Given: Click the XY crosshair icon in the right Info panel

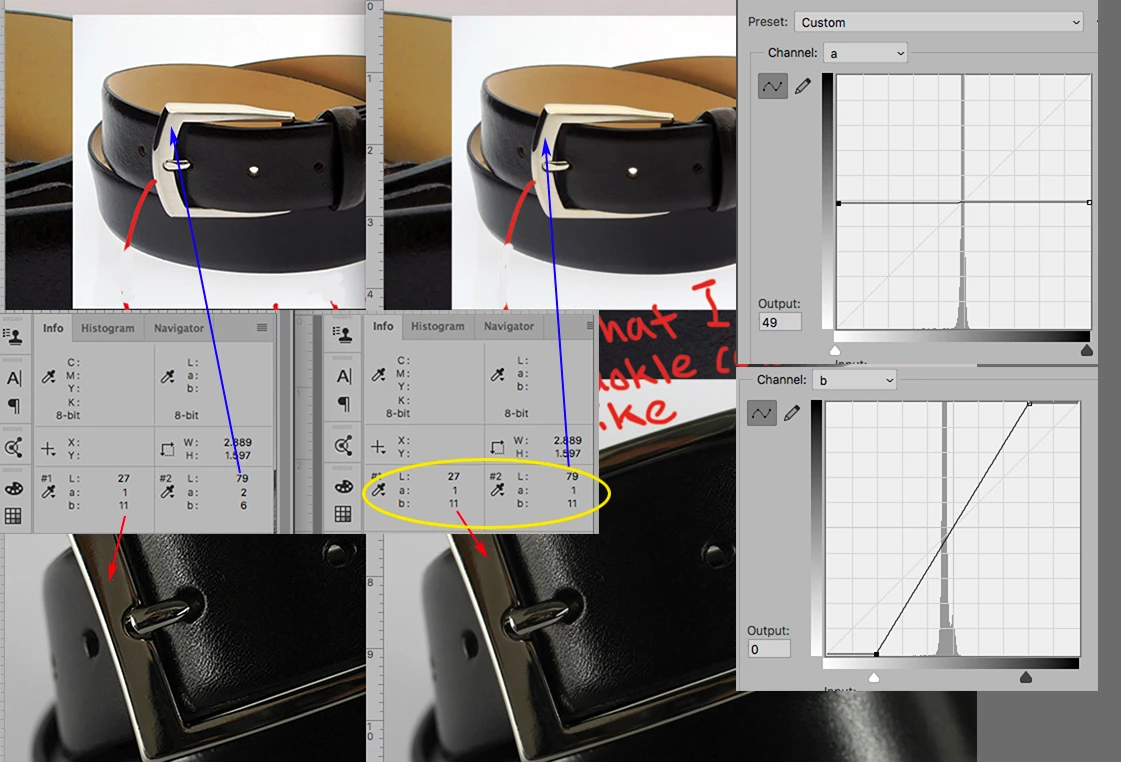Looking at the screenshot, I should (x=378, y=447).
